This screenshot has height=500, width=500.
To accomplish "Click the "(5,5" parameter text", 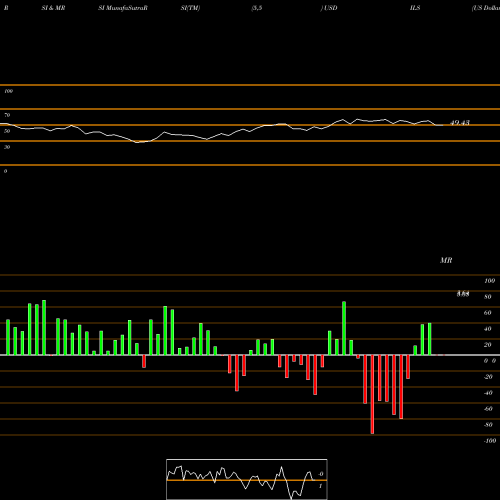I will click(257, 8).
